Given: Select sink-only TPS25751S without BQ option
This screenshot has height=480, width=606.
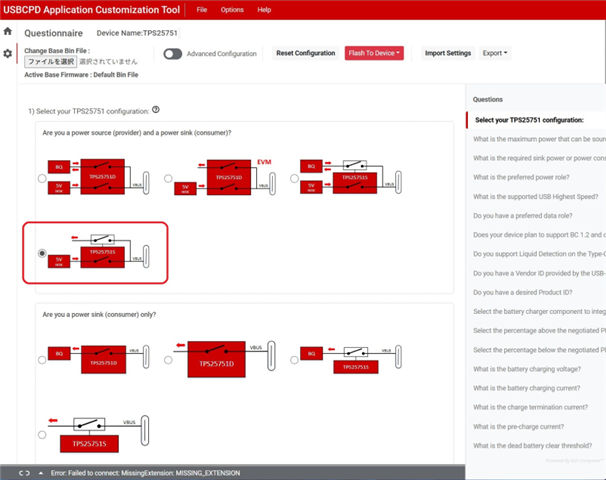Looking at the screenshot, I should pos(42,435).
